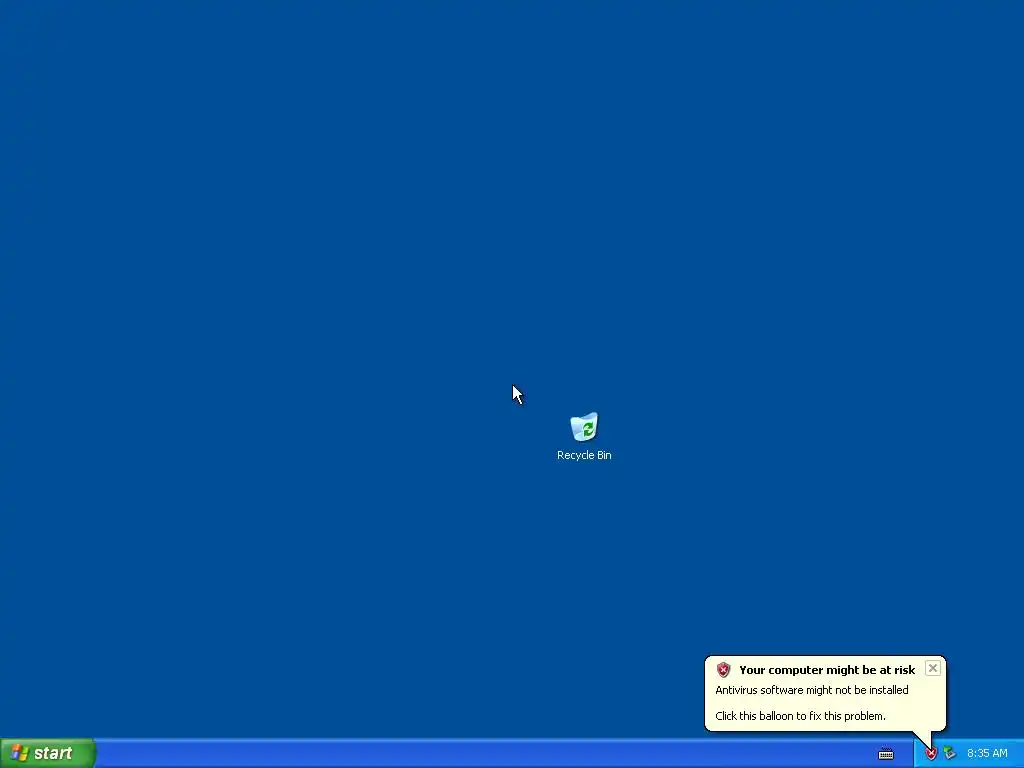
Task: Click the "Your computer might be at risk" heading
Action: point(827,670)
